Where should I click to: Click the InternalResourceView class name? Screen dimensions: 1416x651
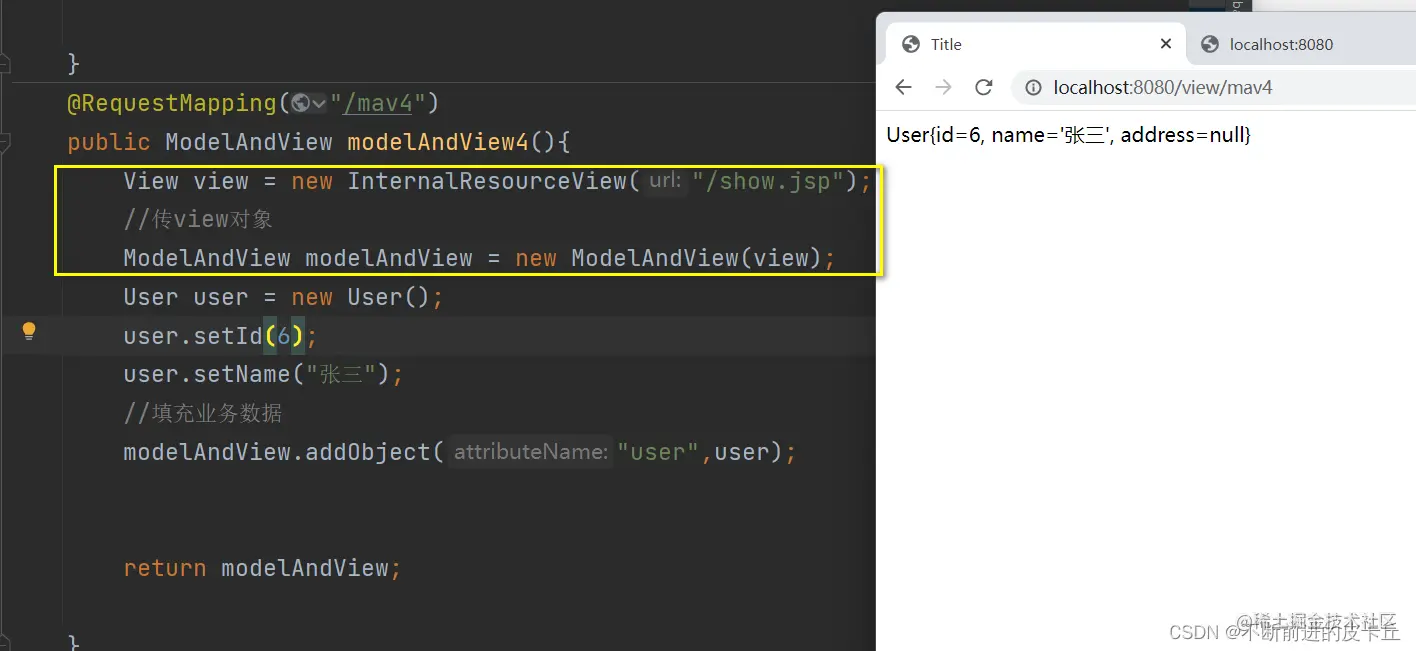pyautogui.click(x=487, y=181)
